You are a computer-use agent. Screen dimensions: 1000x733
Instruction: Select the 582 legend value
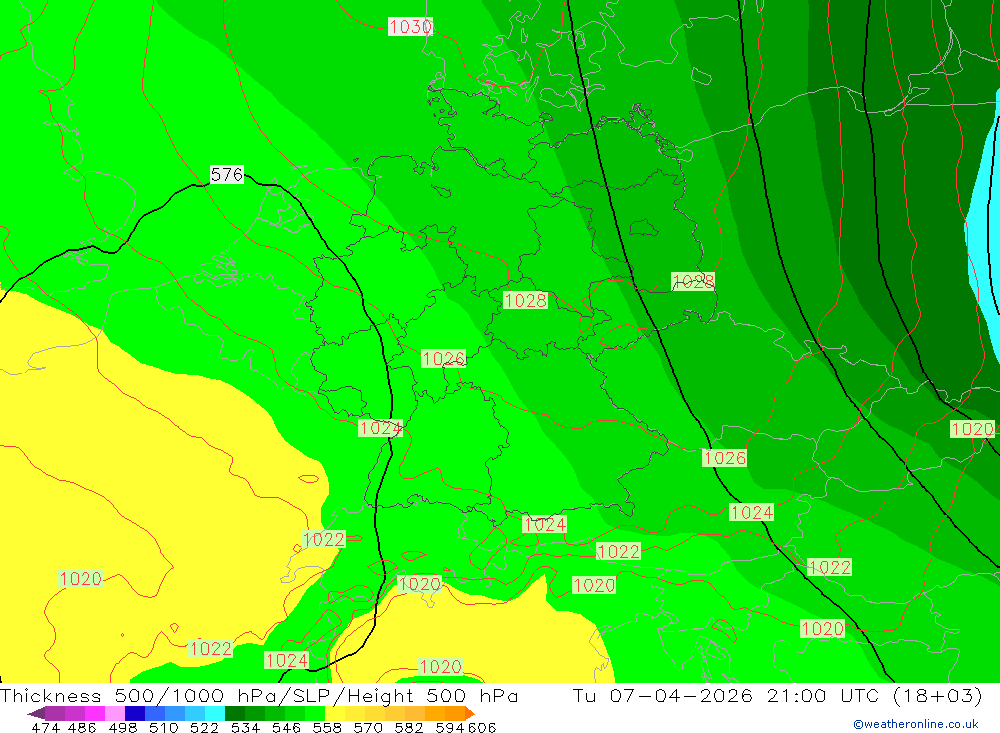pyautogui.click(x=409, y=727)
